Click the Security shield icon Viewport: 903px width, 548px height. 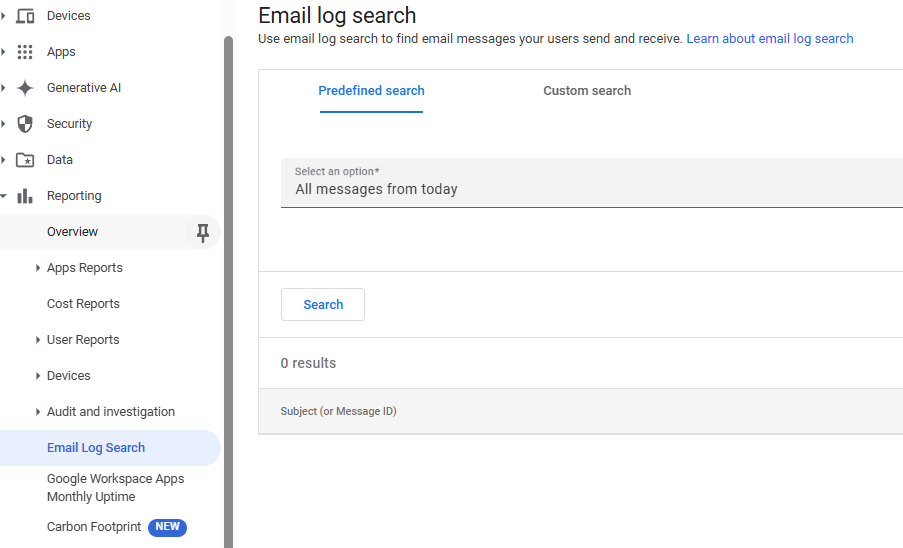(26, 124)
